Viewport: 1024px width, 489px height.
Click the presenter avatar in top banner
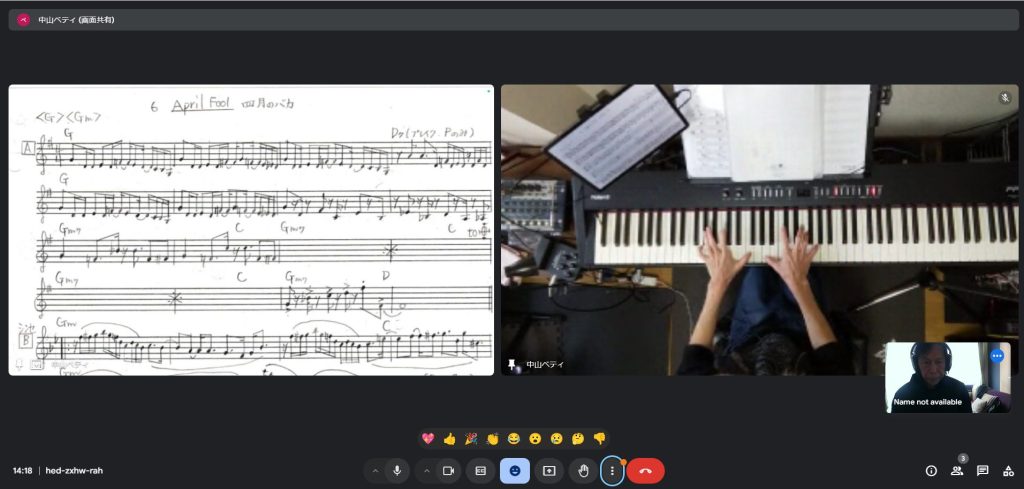pyautogui.click(x=24, y=20)
